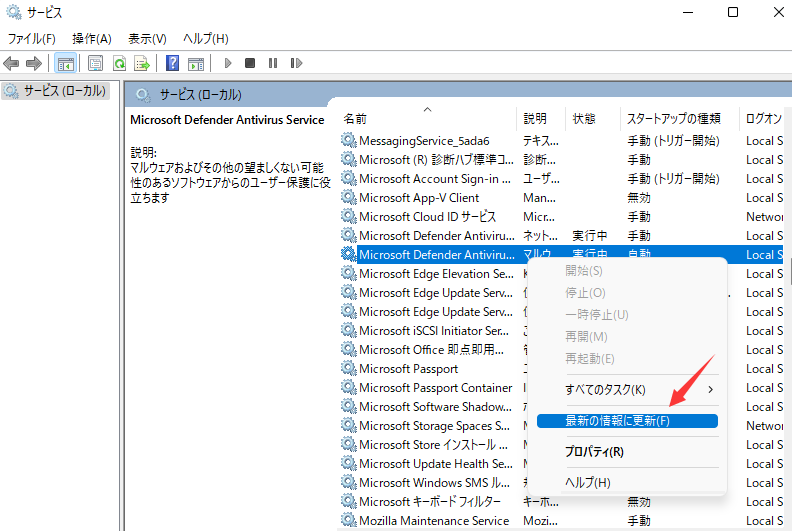Select サービス (ローカル) in the left tree
The width and height of the screenshot is (792, 531).
coord(56,91)
